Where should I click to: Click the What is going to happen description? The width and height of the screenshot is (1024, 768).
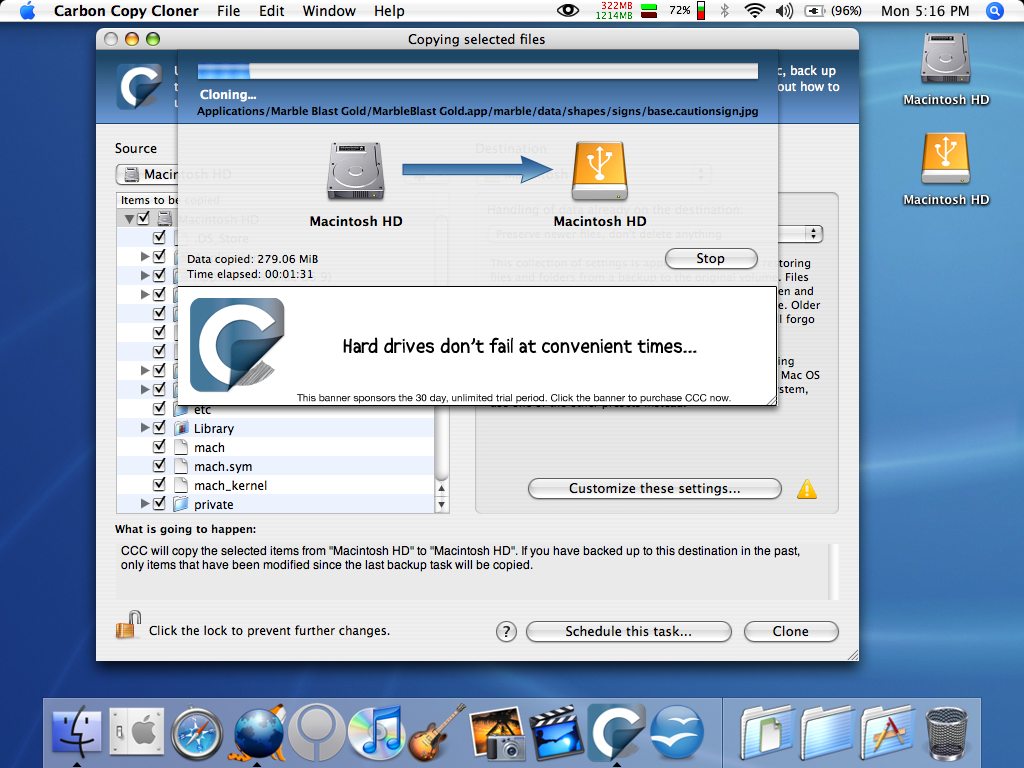473,571
